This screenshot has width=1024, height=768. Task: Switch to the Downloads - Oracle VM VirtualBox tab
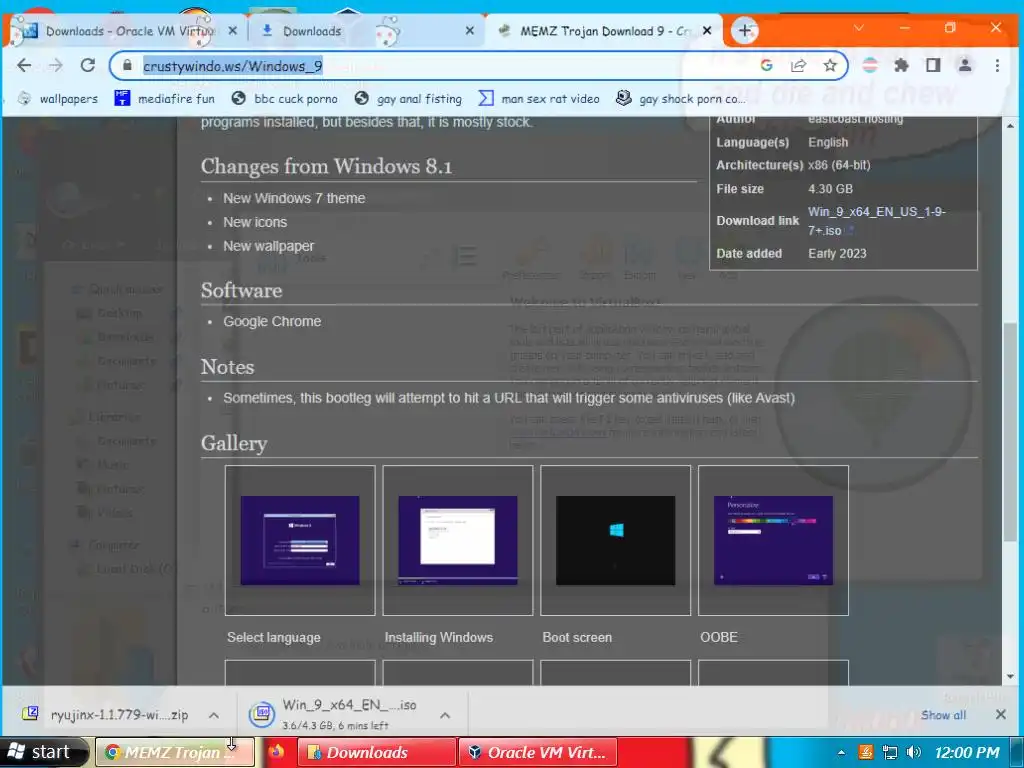124,31
